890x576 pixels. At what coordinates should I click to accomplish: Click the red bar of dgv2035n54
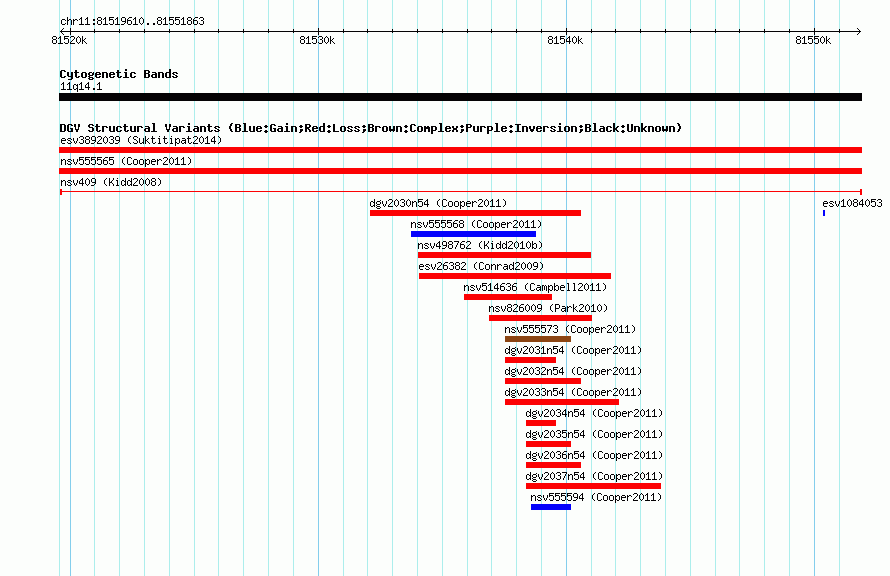point(548,444)
